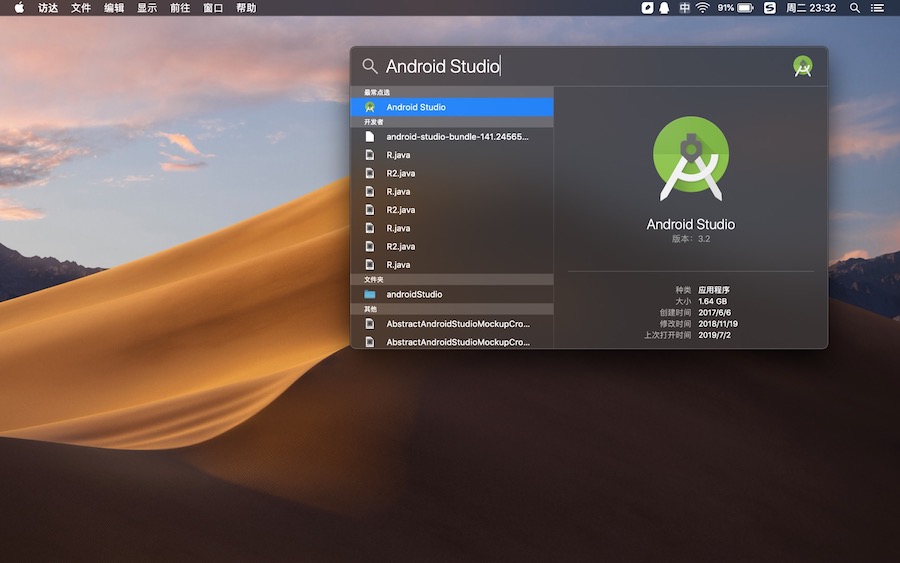Open the 文件 menu
Image resolution: width=900 pixels, height=563 pixels.
pyautogui.click(x=81, y=7)
